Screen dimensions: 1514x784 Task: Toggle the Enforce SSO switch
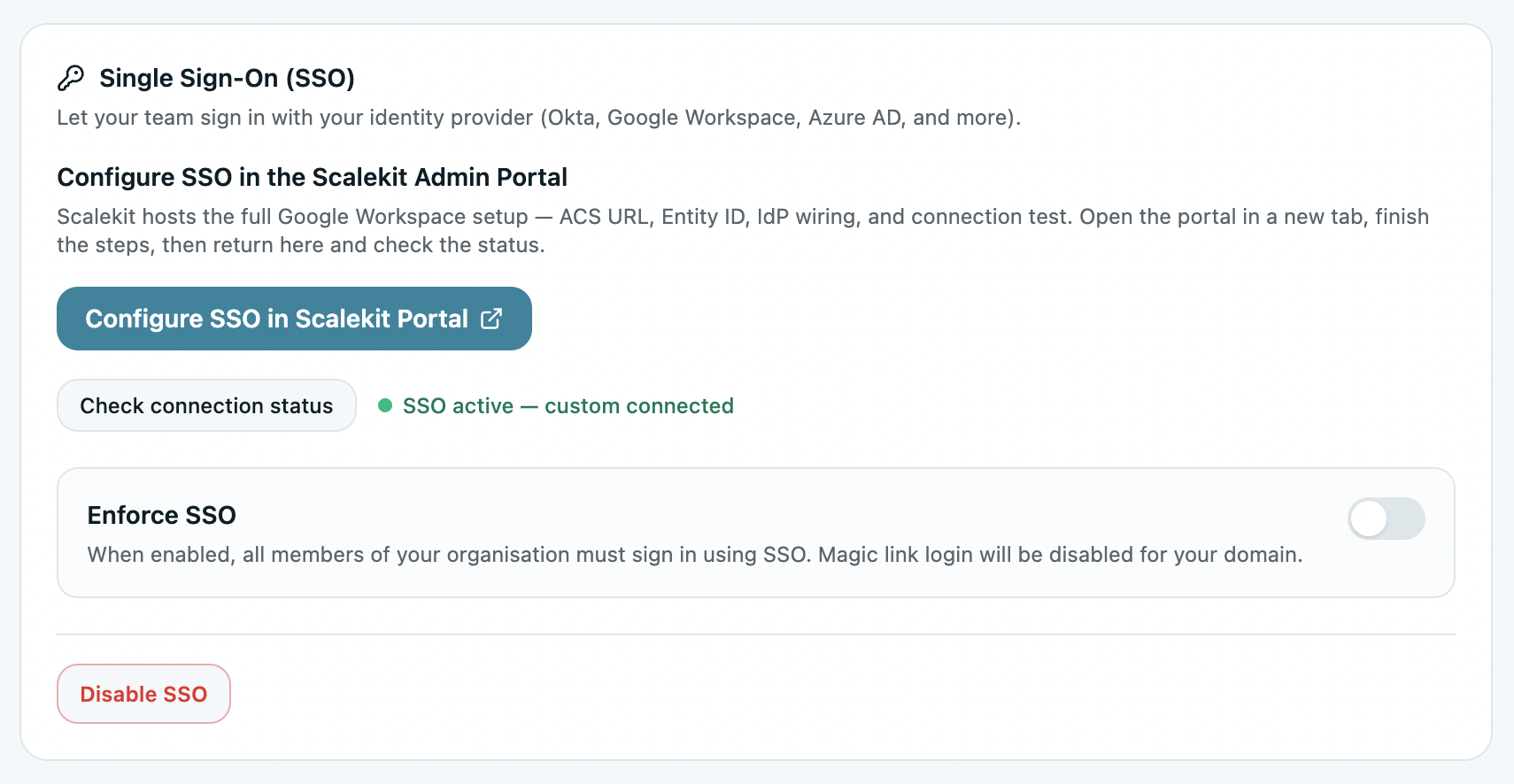coord(1386,519)
